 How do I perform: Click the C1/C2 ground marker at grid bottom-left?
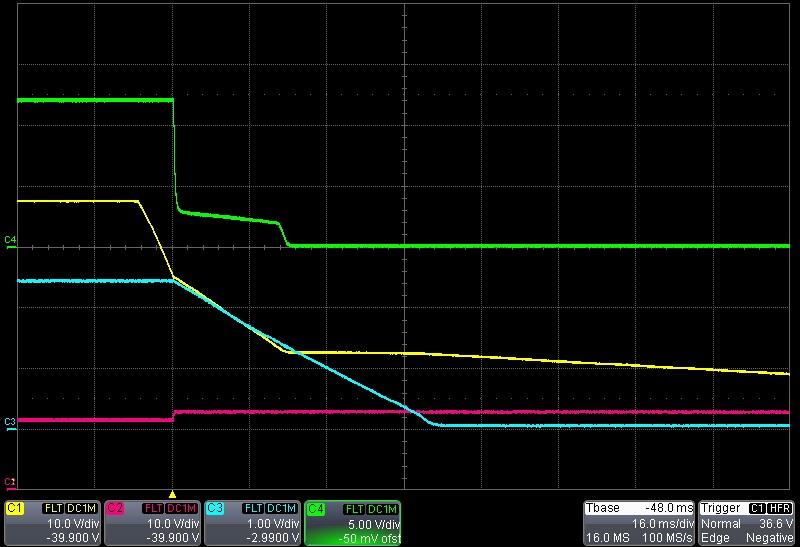pos(10,482)
